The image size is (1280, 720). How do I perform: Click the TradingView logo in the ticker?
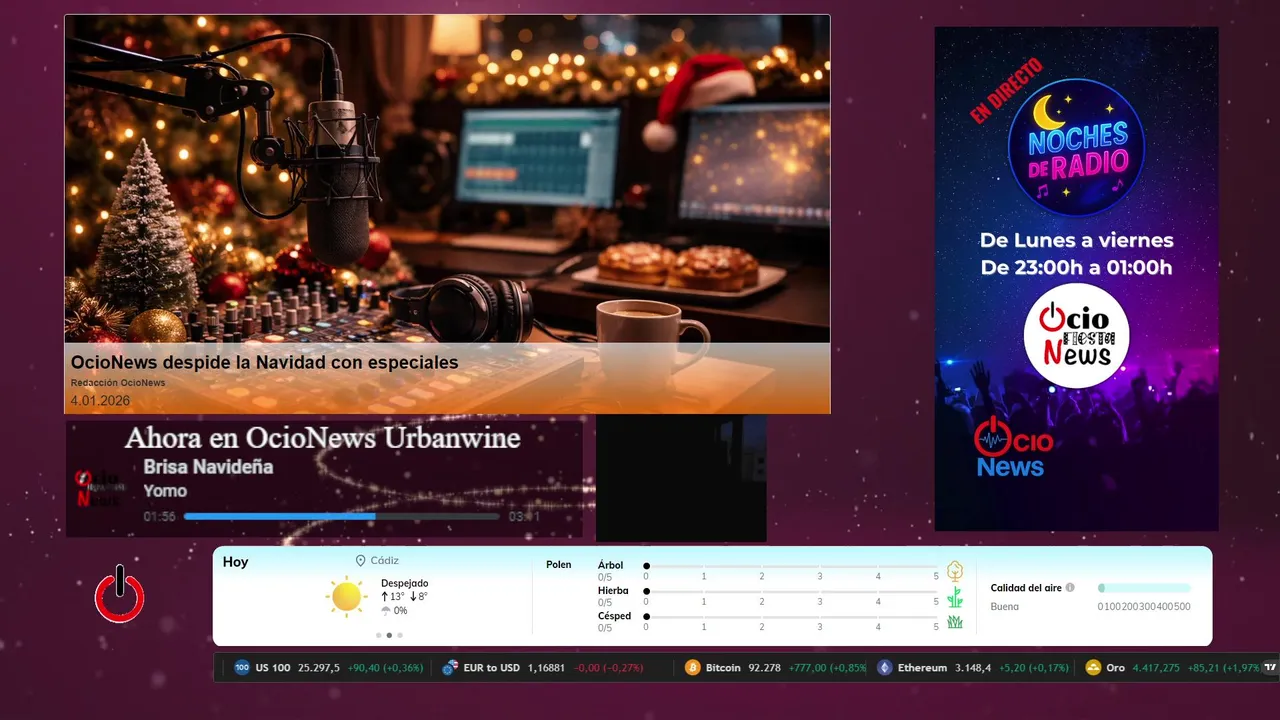1270,667
